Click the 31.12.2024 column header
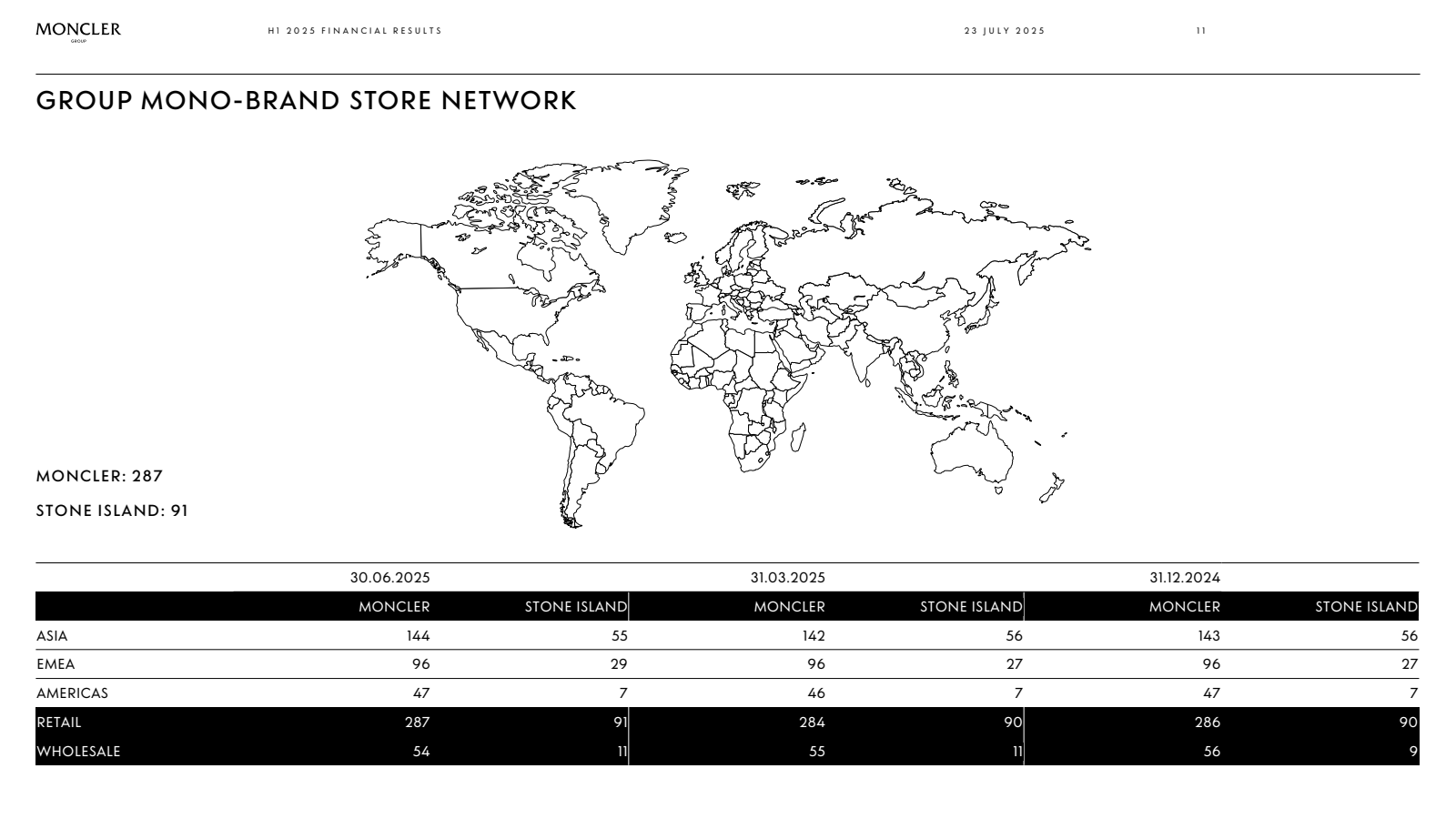 (x=1183, y=576)
